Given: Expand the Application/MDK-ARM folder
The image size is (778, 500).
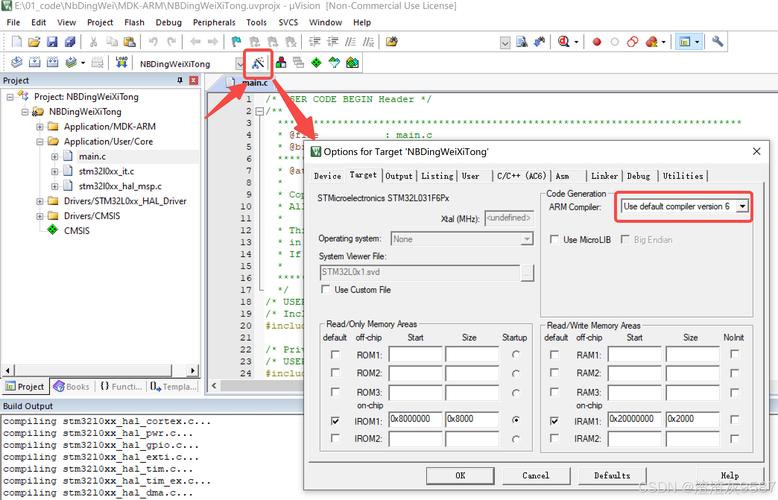Looking at the screenshot, I should 40,126.
